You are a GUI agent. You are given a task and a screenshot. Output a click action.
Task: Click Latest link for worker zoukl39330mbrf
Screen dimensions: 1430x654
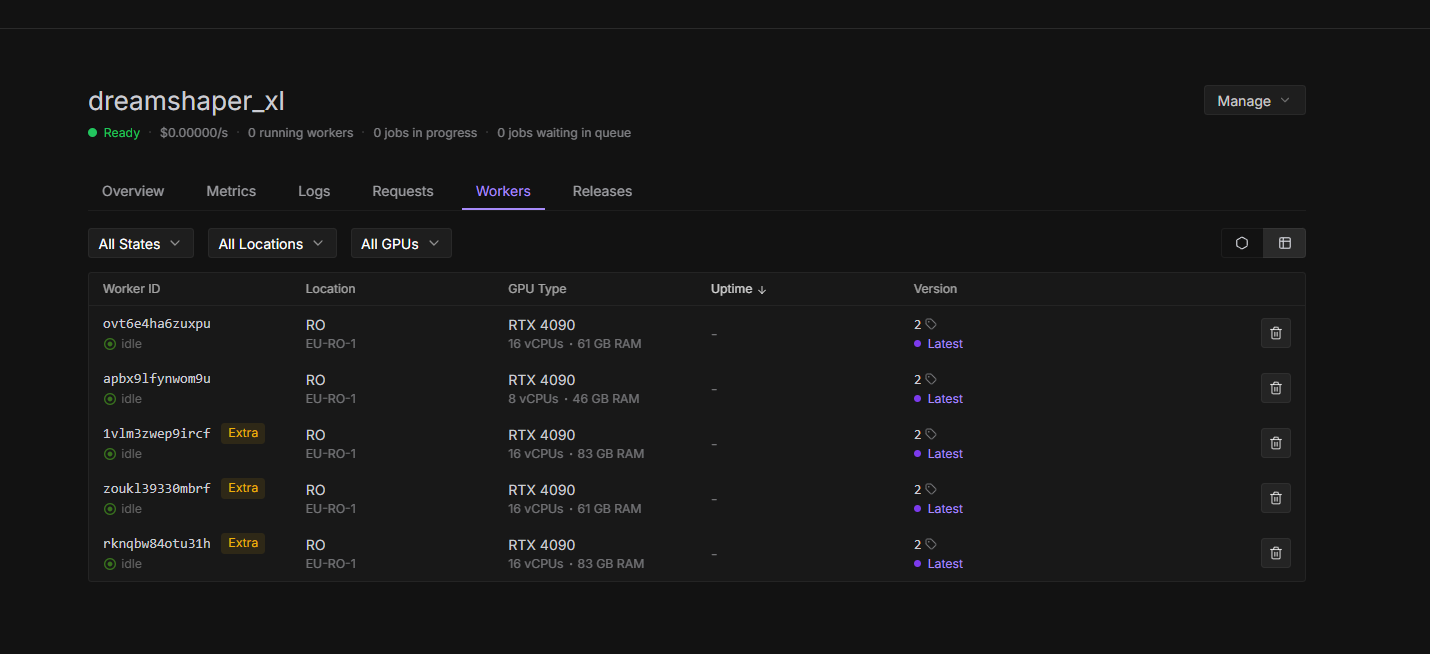click(x=944, y=509)
